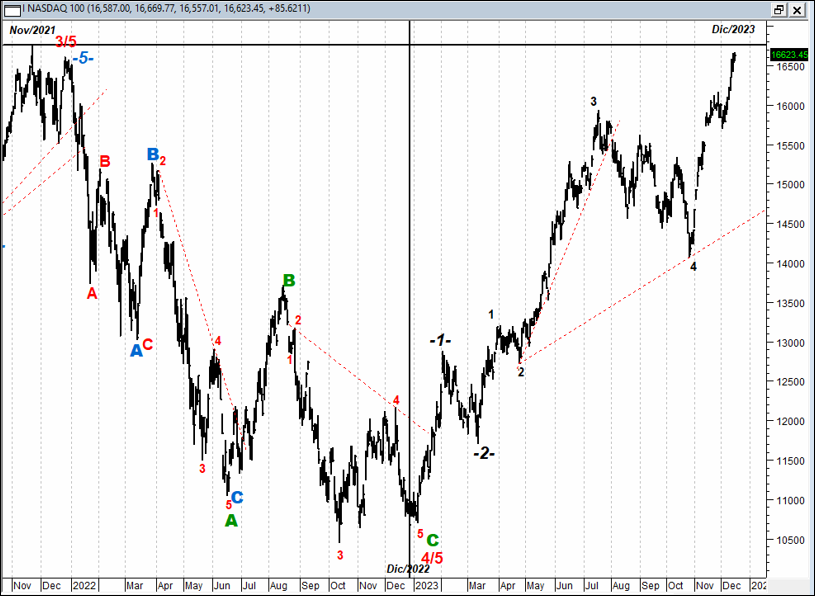Viewport: 815px width, 596px height.
Task: Click the red 3/5 wave label
Action: (x=65, y=42)
